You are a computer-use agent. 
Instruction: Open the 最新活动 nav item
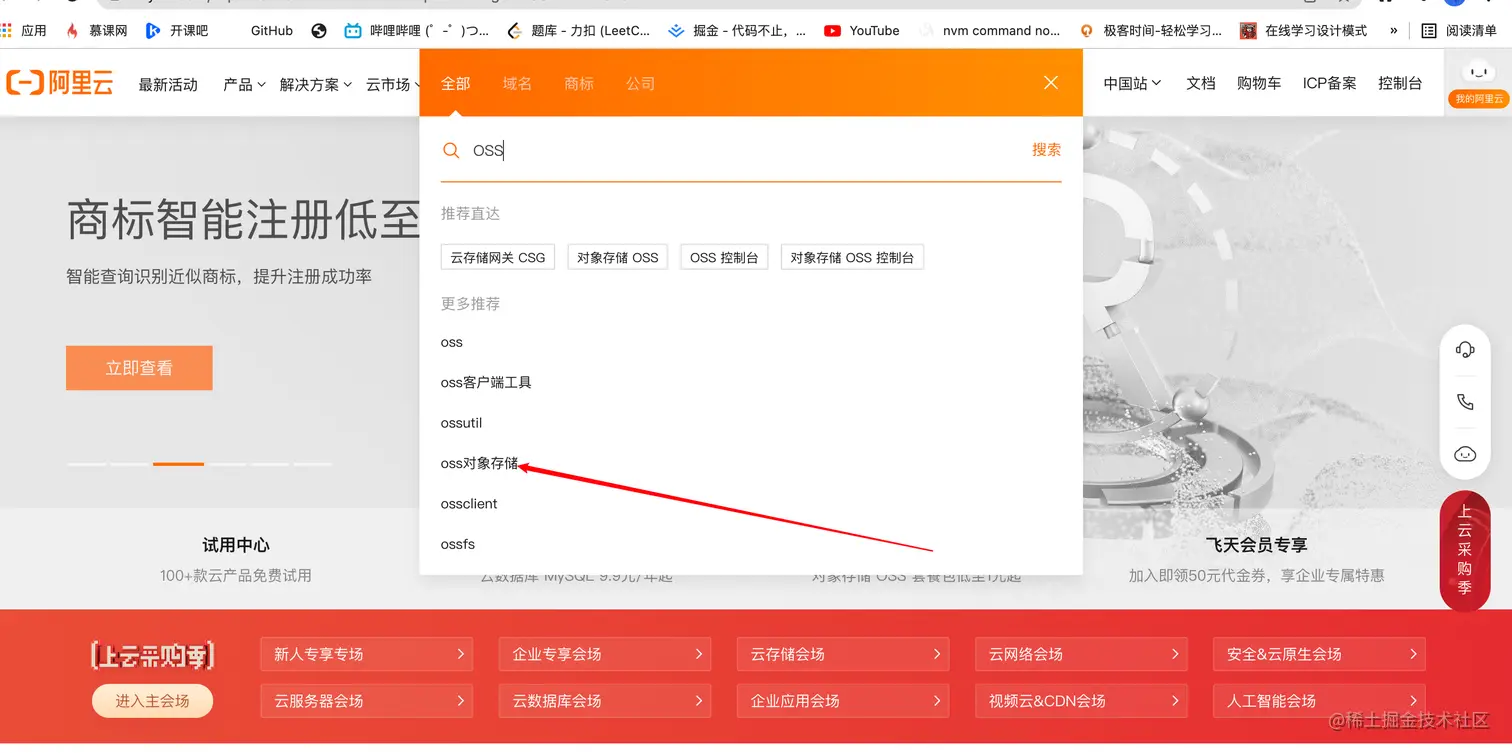tap(168, 84)
